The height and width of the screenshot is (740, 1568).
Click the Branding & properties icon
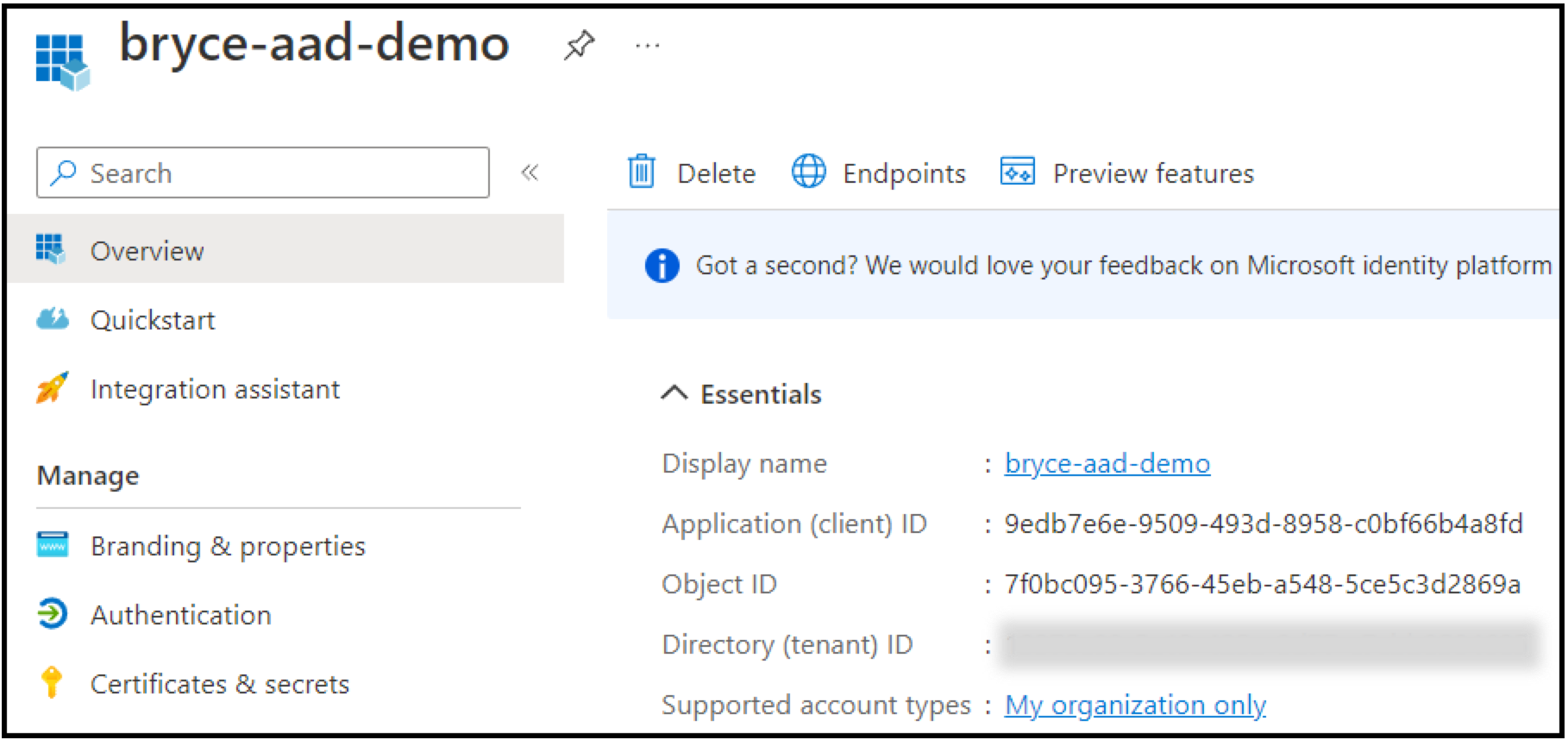[x=53, y=545]
